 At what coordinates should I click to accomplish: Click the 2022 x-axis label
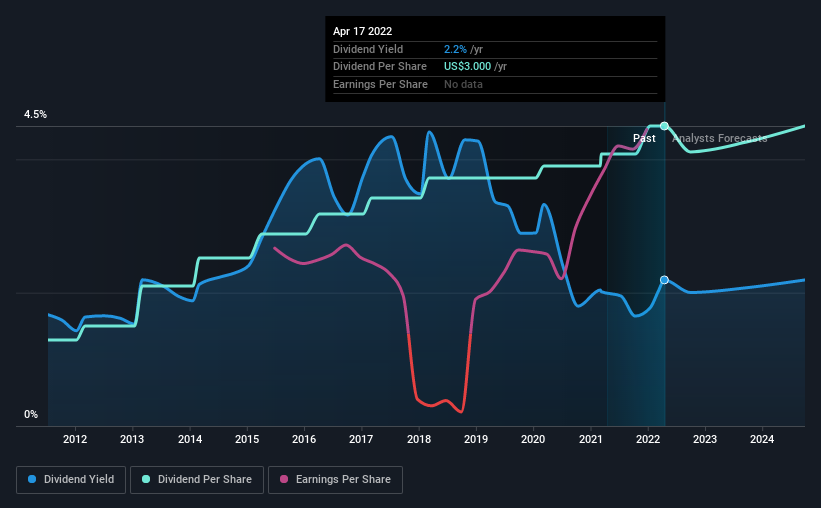pyautogui.click(x=648, y=439)
